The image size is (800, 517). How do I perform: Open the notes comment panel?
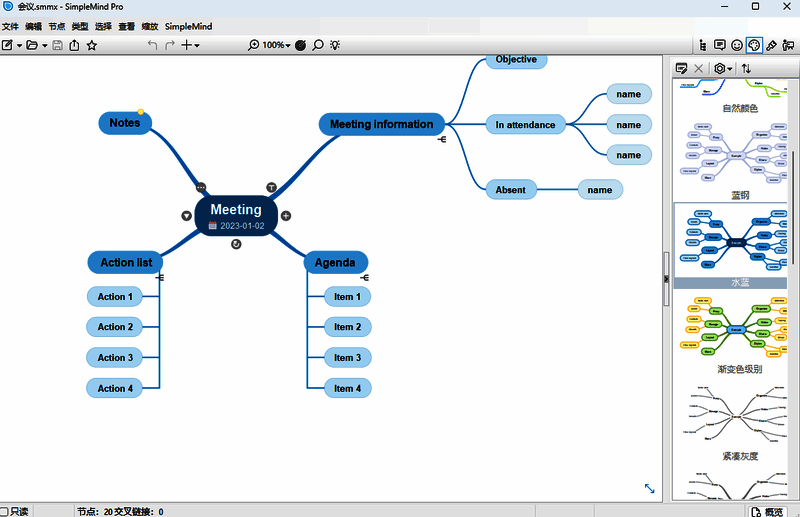coord(719,45)
